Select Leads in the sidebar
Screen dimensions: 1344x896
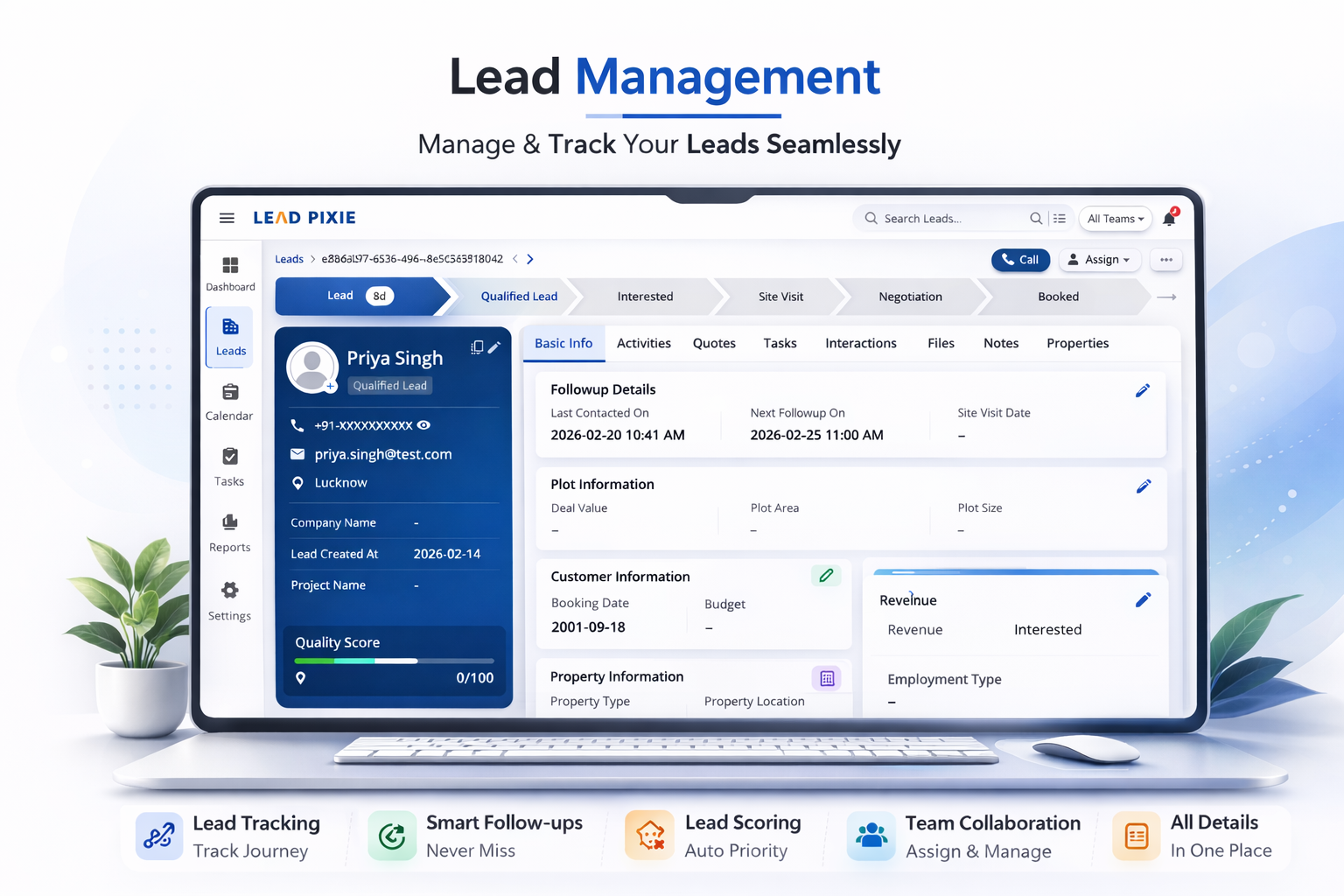[x=230, y=337]
